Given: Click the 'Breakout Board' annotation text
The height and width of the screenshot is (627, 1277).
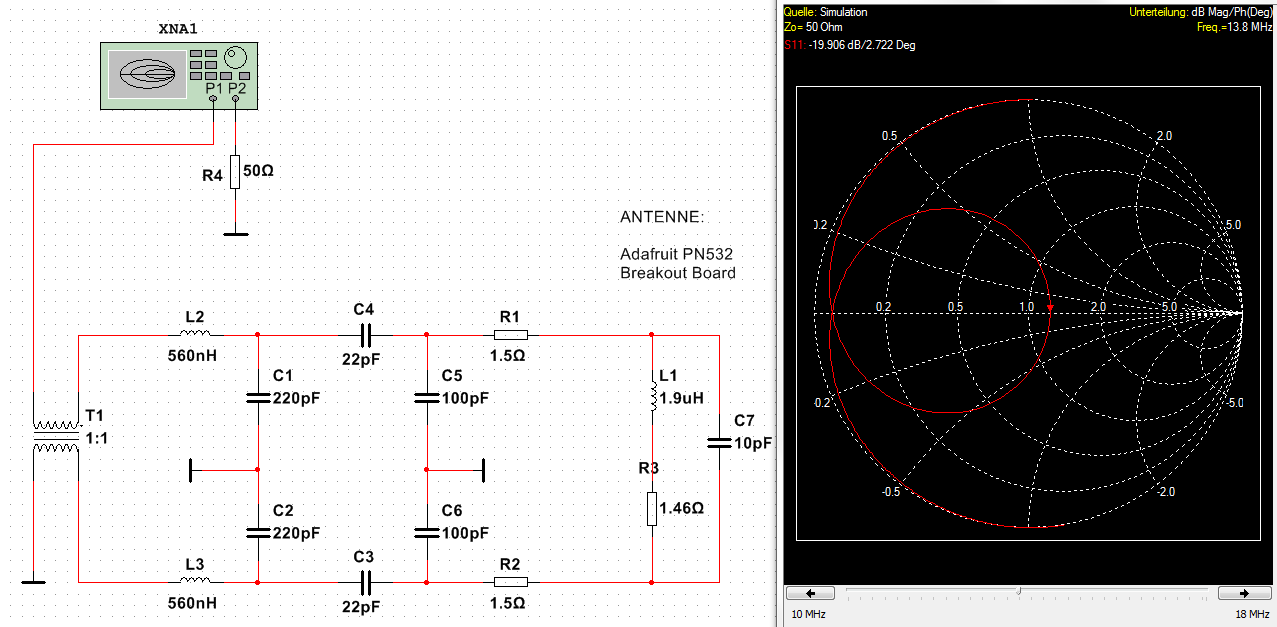Looking at the screenshot, I should point(678,273).
